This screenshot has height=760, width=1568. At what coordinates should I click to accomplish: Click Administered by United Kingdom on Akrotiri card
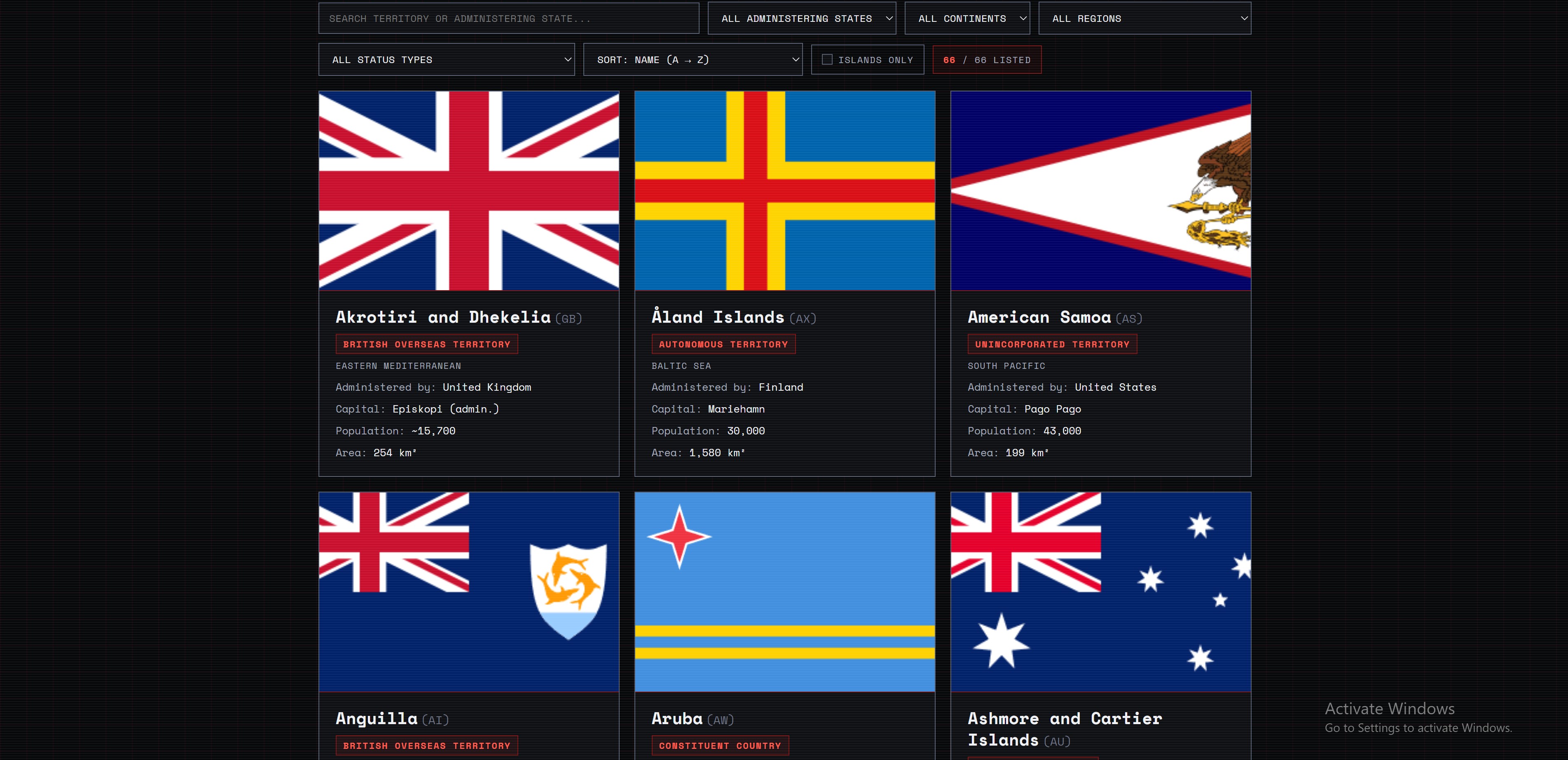tap(433, 387)
